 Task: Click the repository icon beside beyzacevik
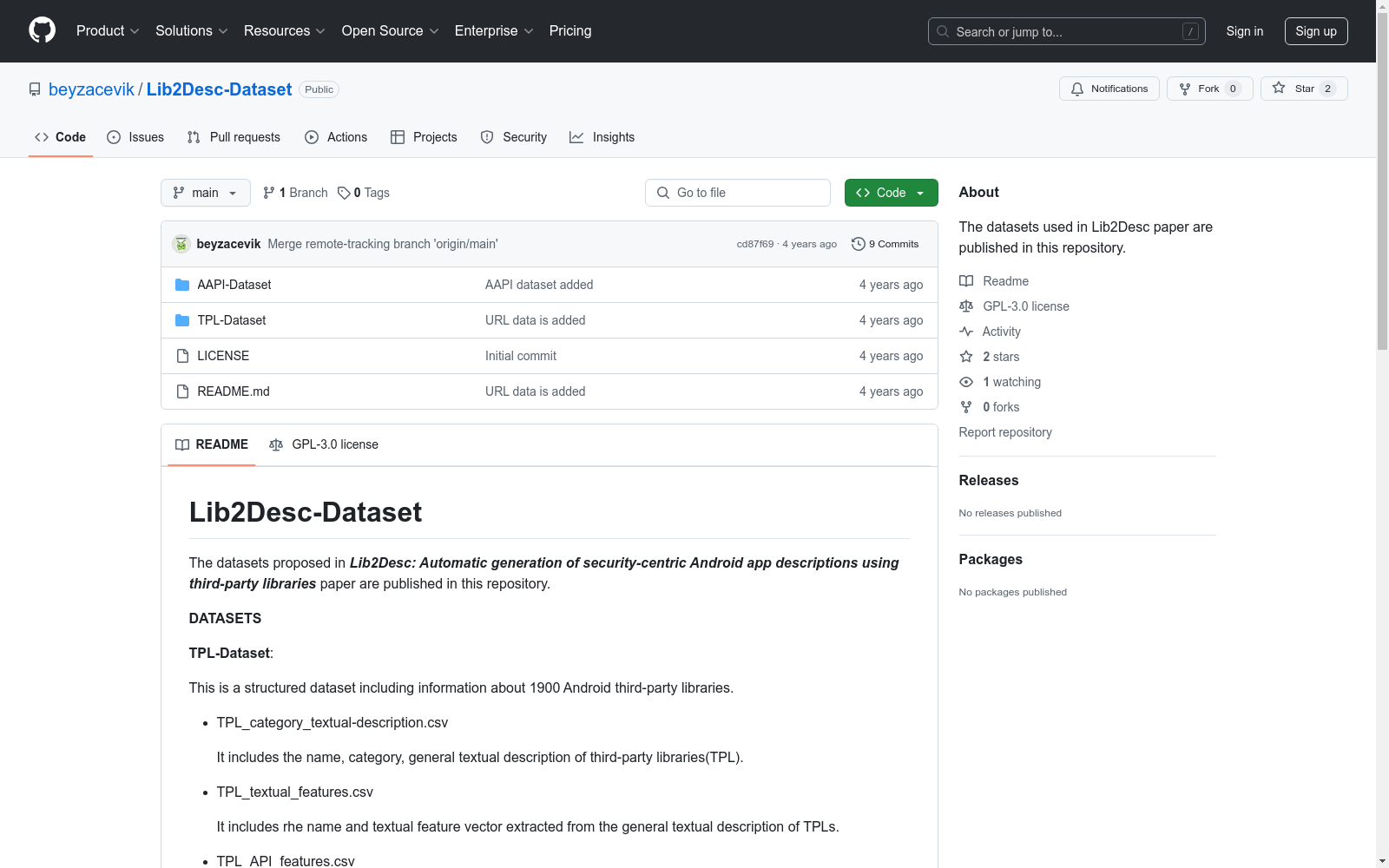pos(35,89)
